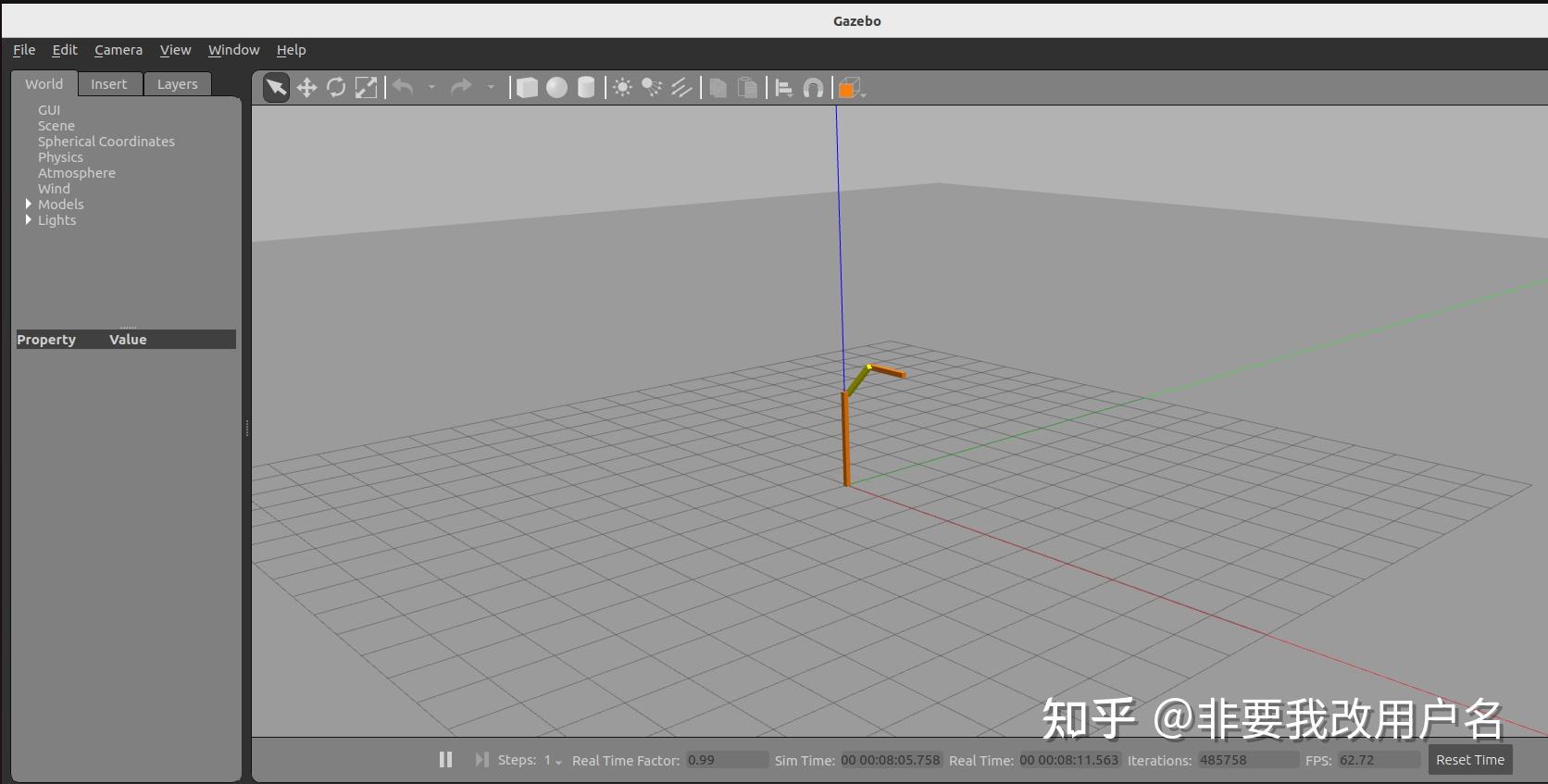Switch to the Insert tab
This screenshot has width=1548, height=784.
[x=109, y=84]
